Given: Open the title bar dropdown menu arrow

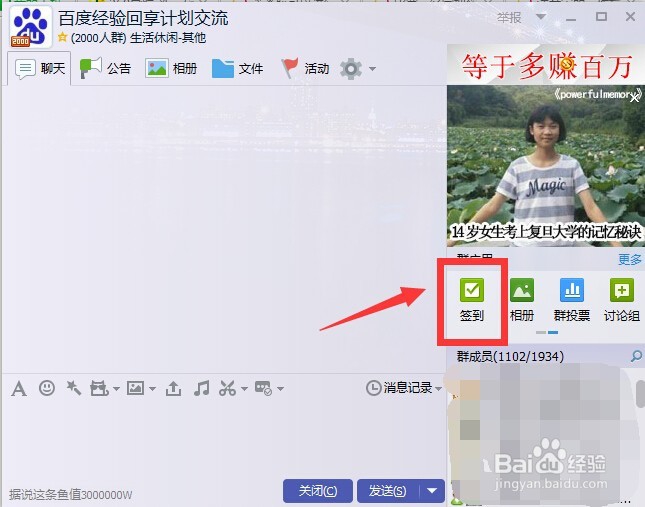Looking at the screenshot, I should point(541,17).
